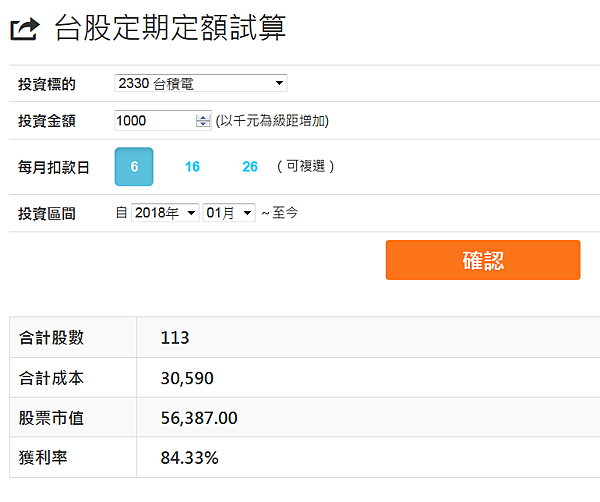
Task: Open the 投資標的 stock dropdown
Action: click(201, 83)
